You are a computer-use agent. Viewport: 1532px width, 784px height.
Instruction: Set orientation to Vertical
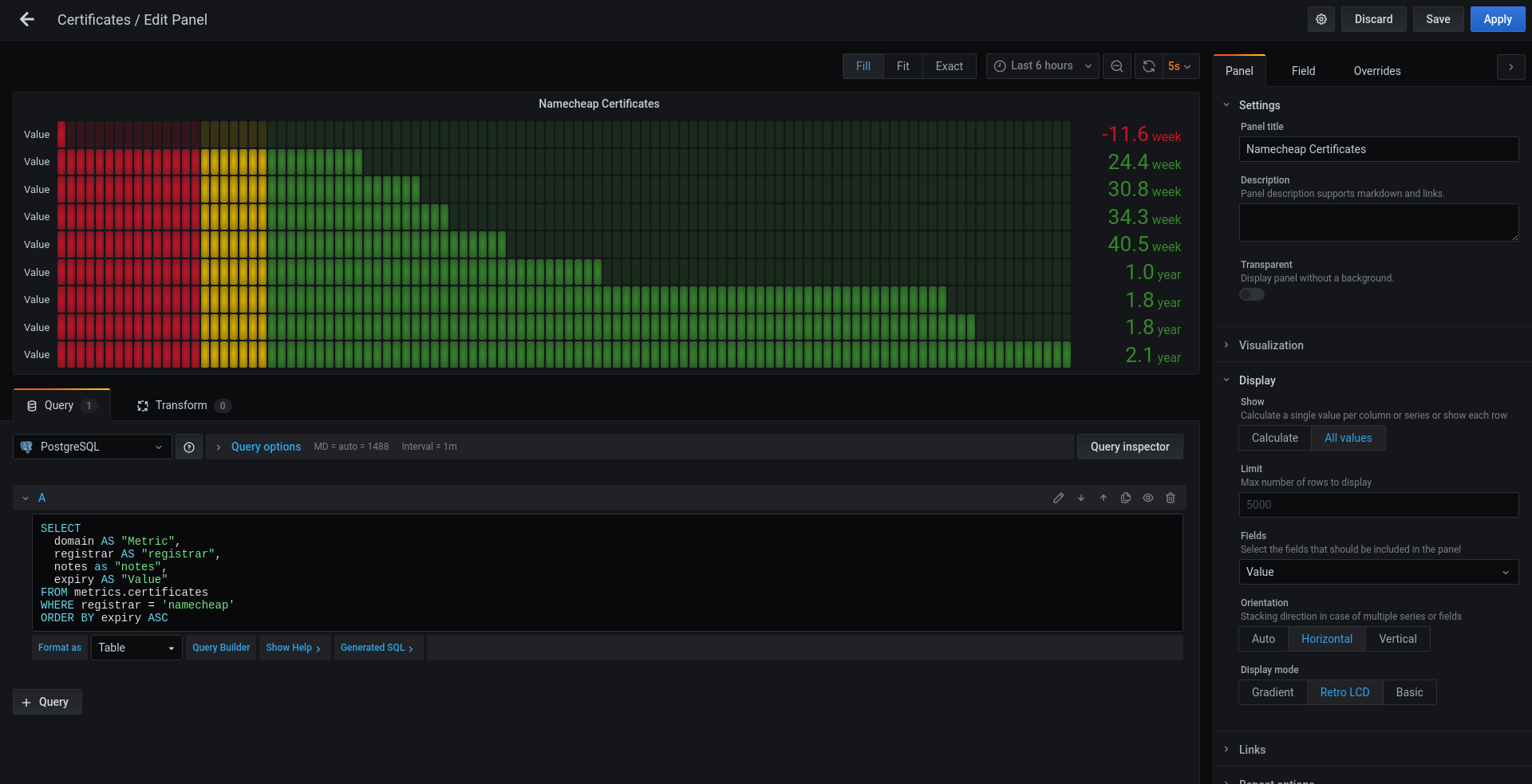1398,639
